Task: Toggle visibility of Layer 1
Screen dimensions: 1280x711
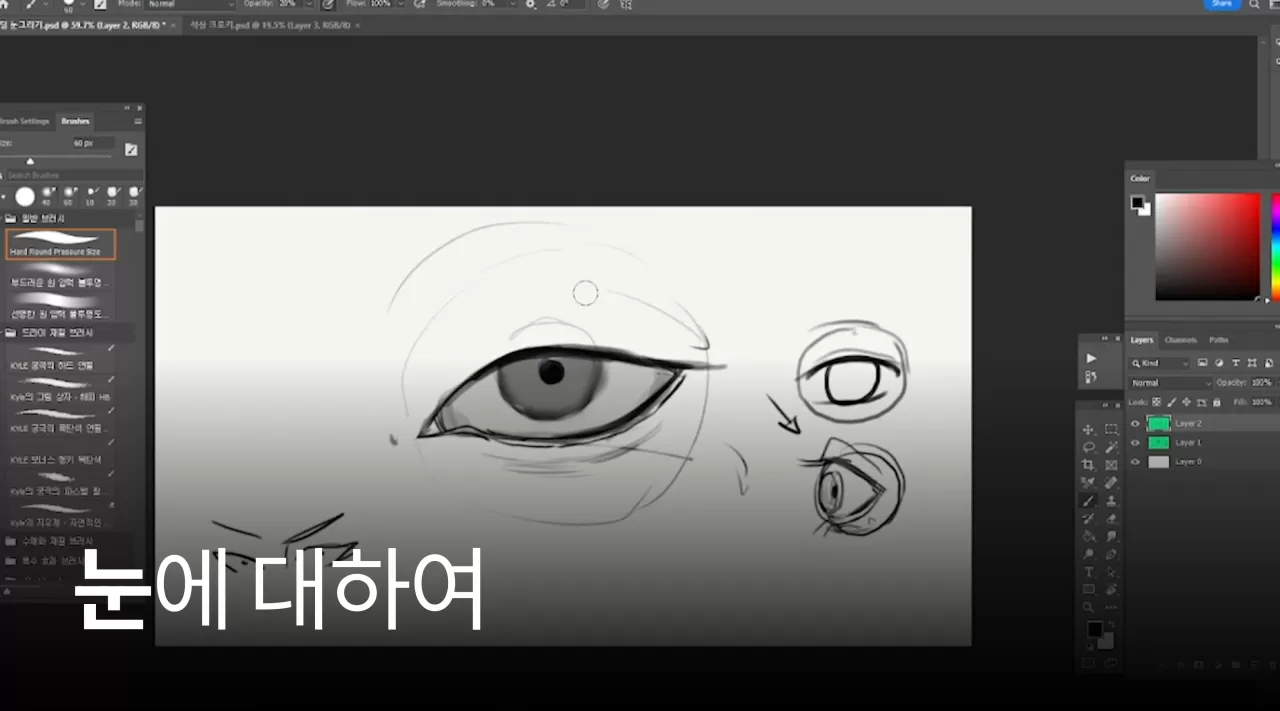Action: [x=1135, y=442]
